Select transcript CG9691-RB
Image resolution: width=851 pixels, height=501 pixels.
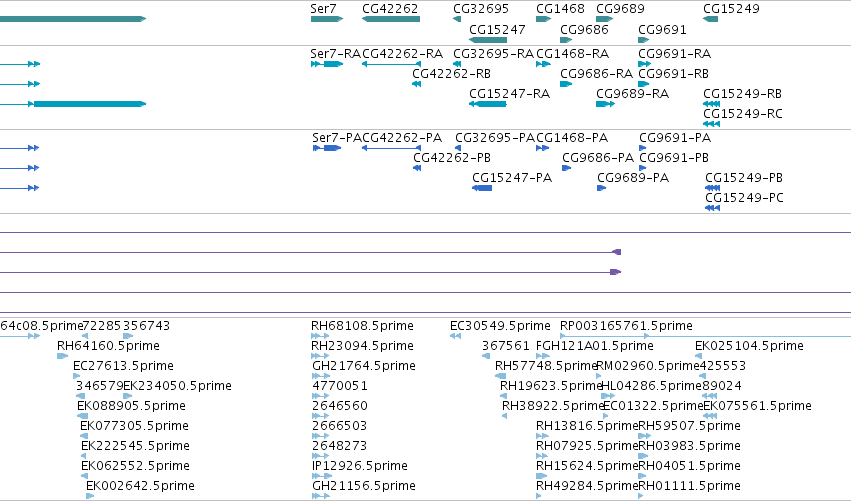674,74
